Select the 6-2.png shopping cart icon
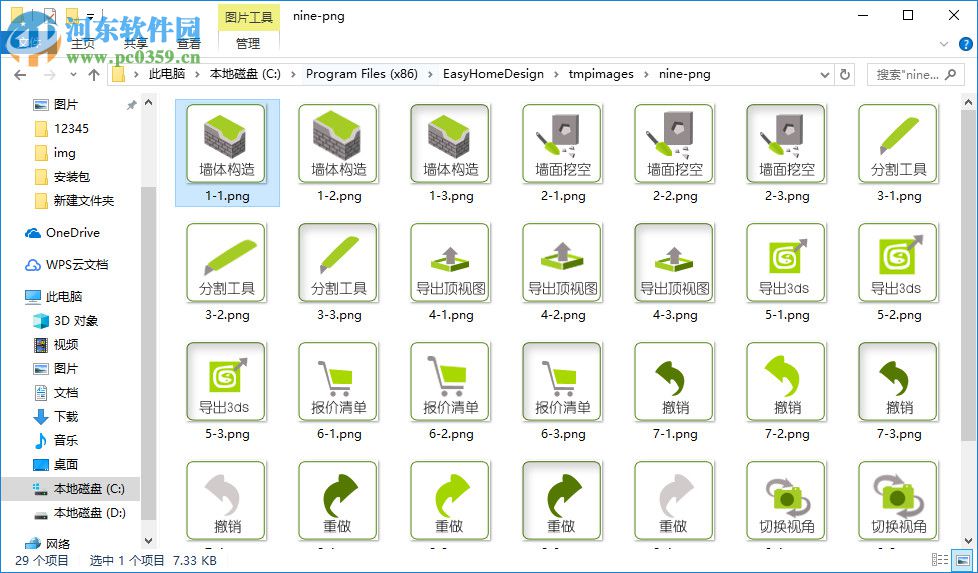The height and width of the screenshot is (573, 978). tap(451, 382)
